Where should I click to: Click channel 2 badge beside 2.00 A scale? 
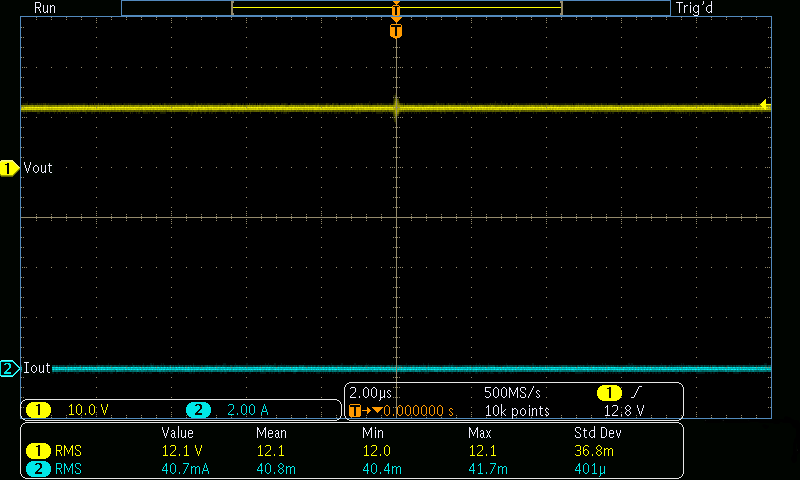pyautogui.click(x=198, y=410)
